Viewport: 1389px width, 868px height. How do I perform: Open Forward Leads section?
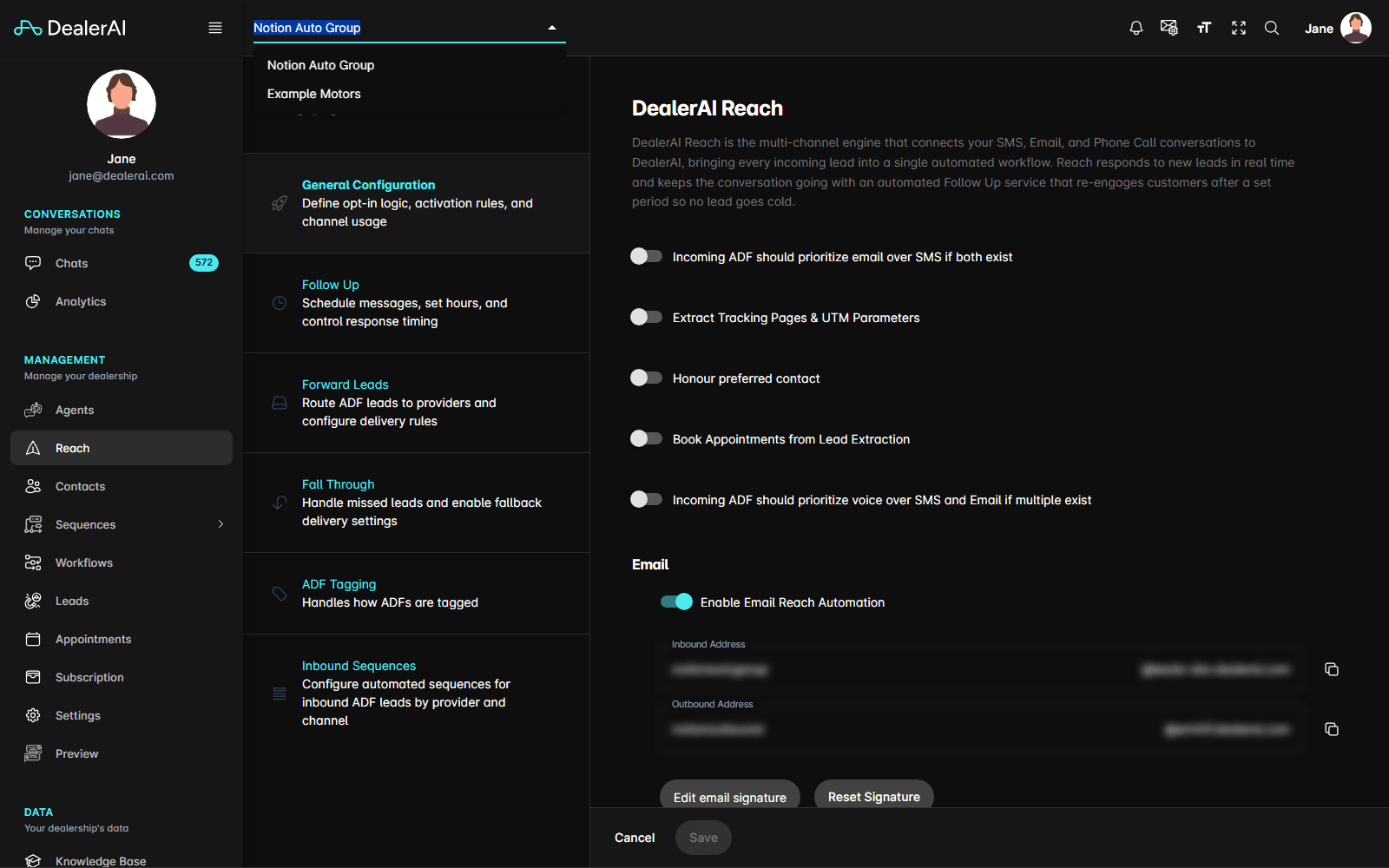[417, 403]
